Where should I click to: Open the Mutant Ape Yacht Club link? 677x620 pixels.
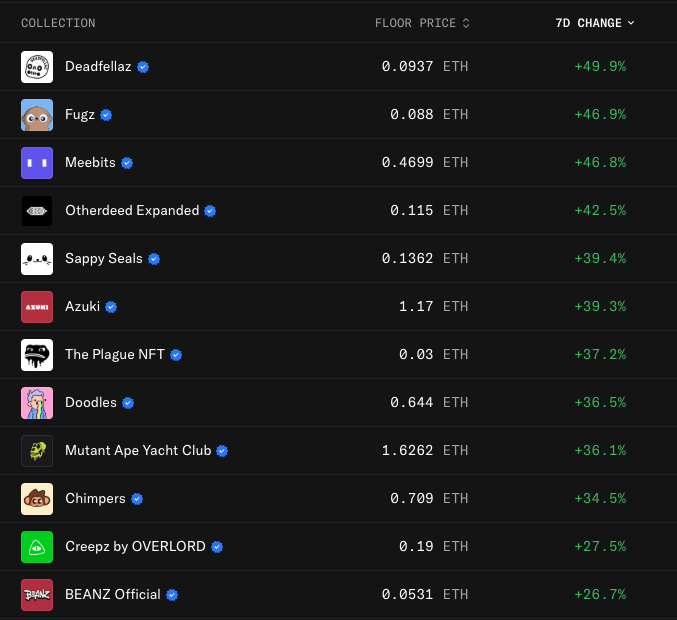click(138, 450)
